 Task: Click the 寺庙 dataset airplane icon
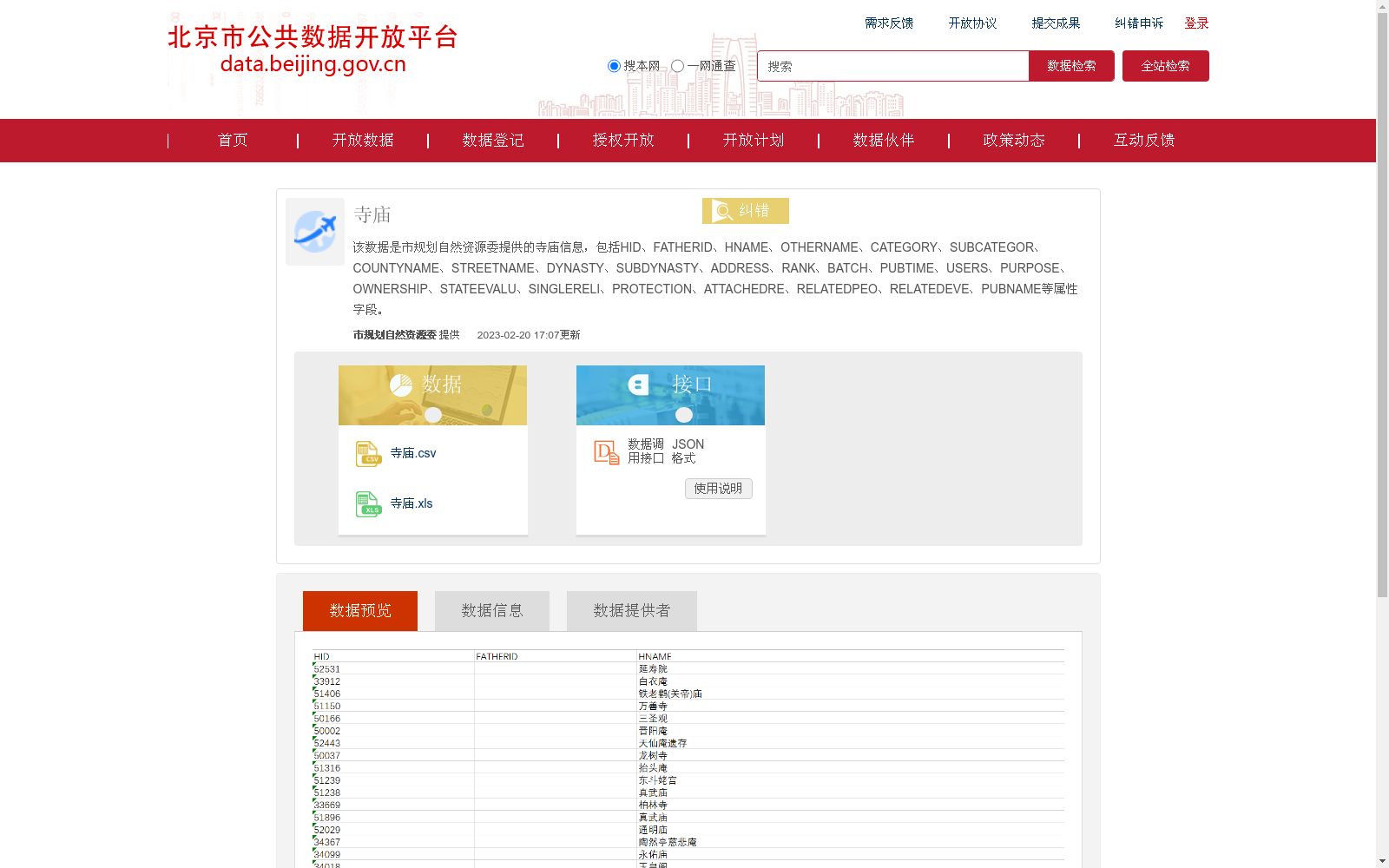coord(315,232)
